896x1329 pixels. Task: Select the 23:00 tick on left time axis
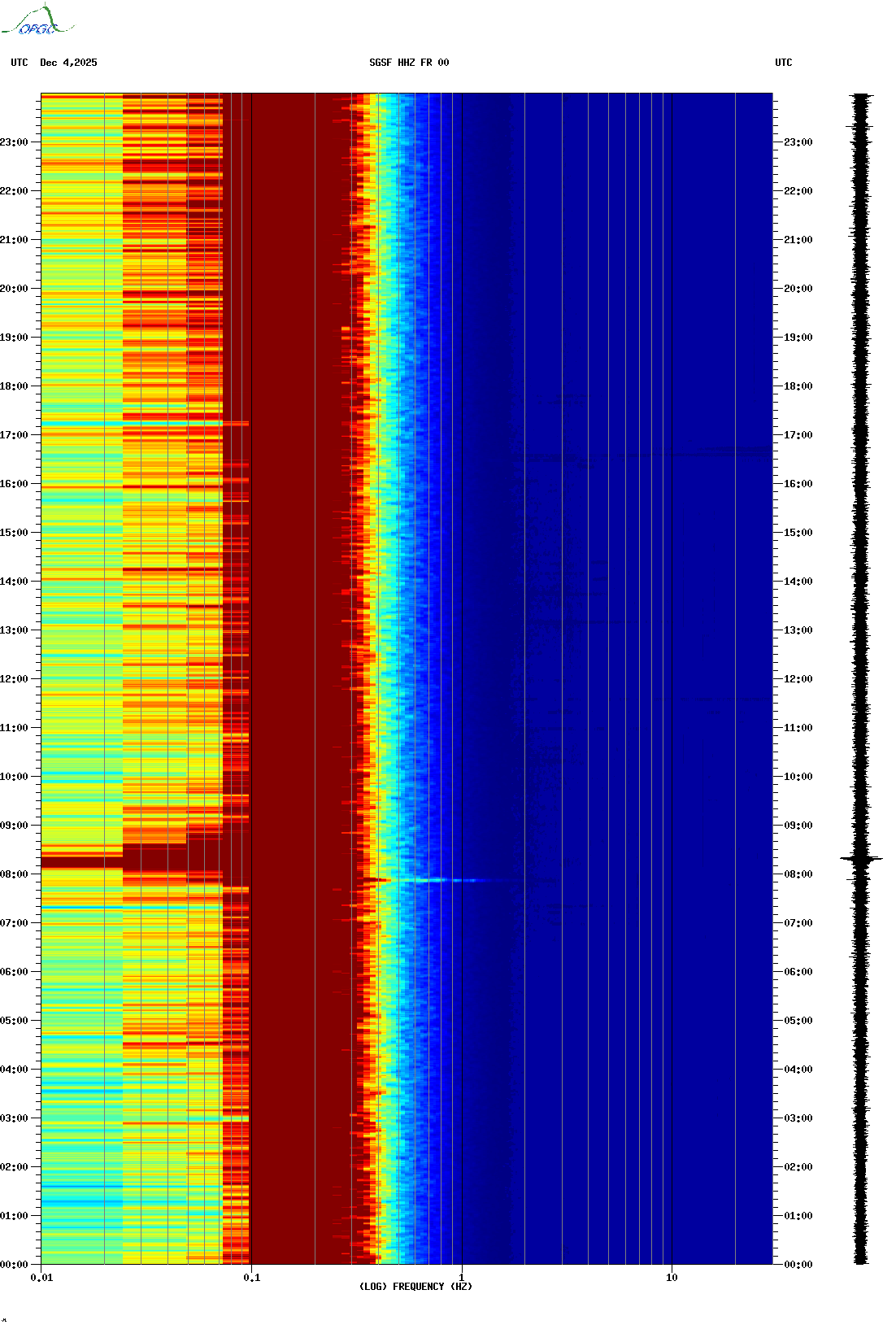[15, 142]
